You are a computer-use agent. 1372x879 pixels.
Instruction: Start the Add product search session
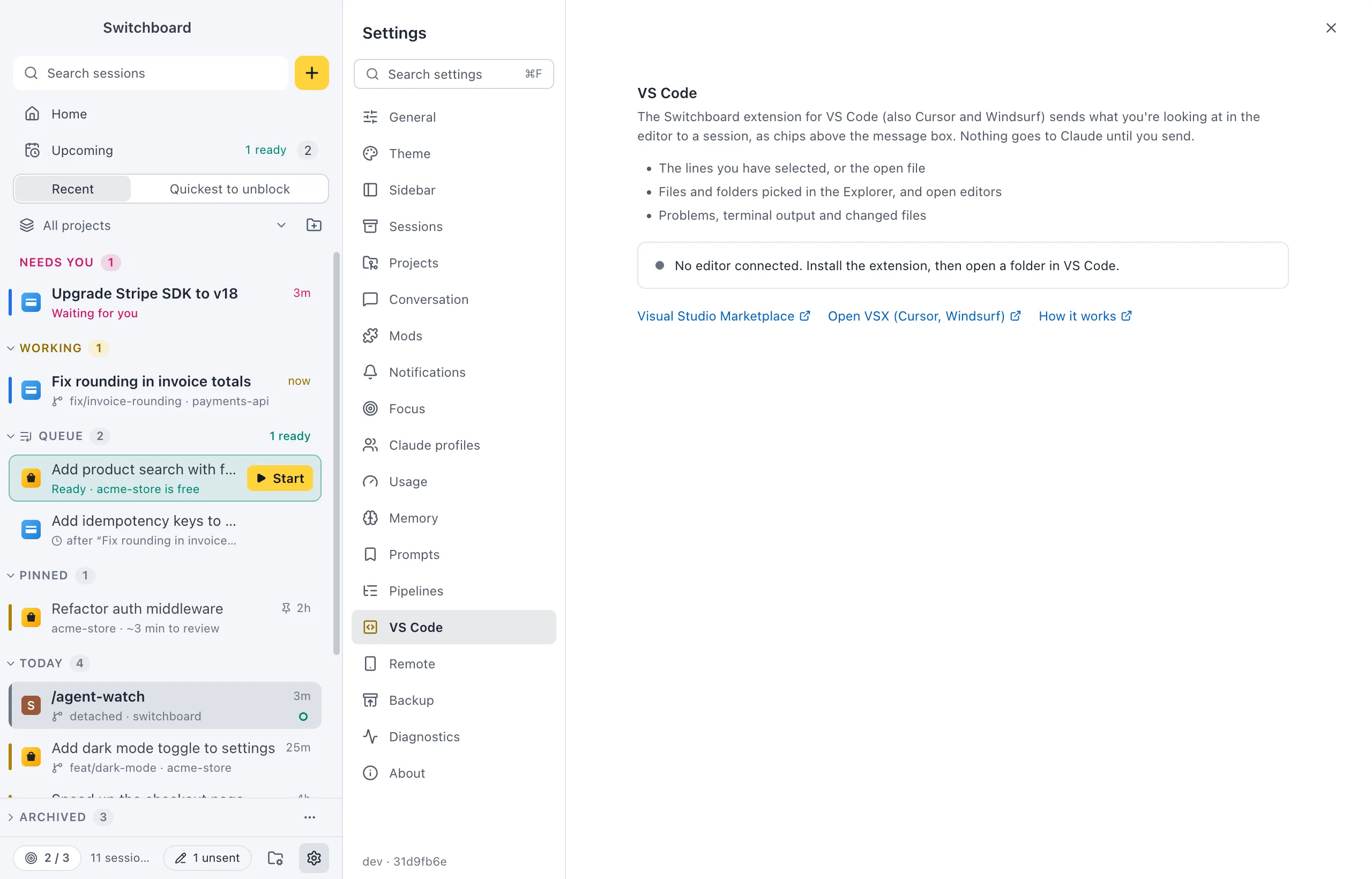280,478
